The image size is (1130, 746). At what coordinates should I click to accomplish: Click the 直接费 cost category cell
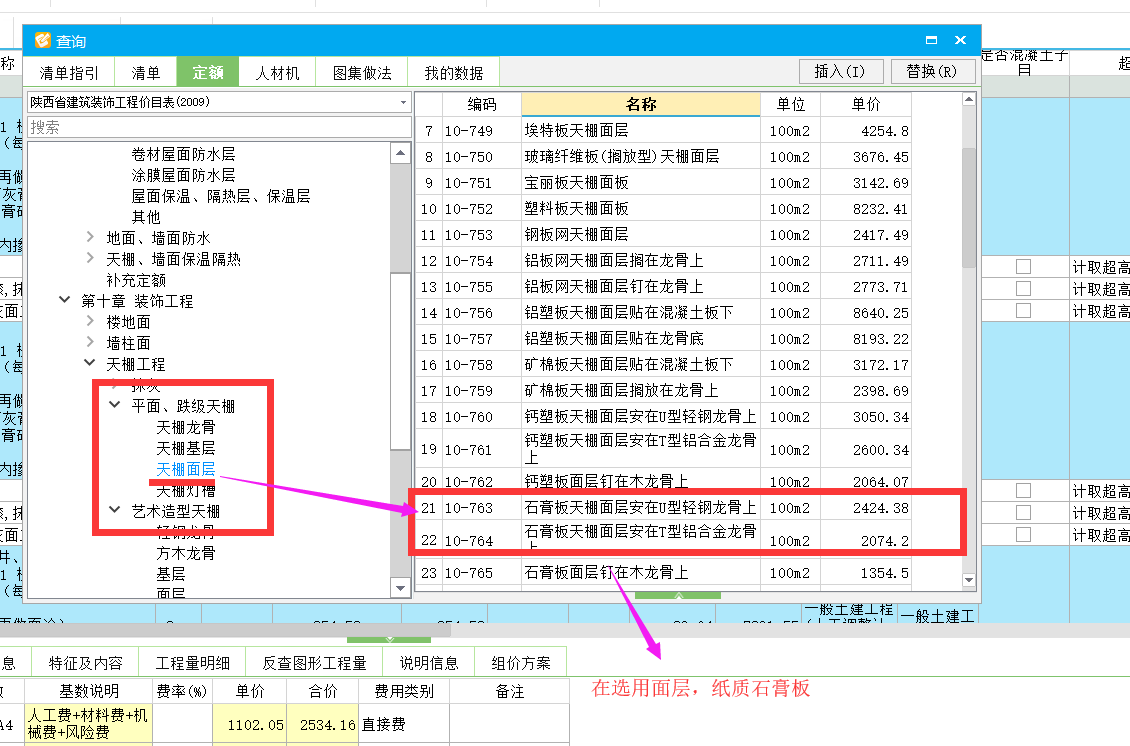click(404, 724)
